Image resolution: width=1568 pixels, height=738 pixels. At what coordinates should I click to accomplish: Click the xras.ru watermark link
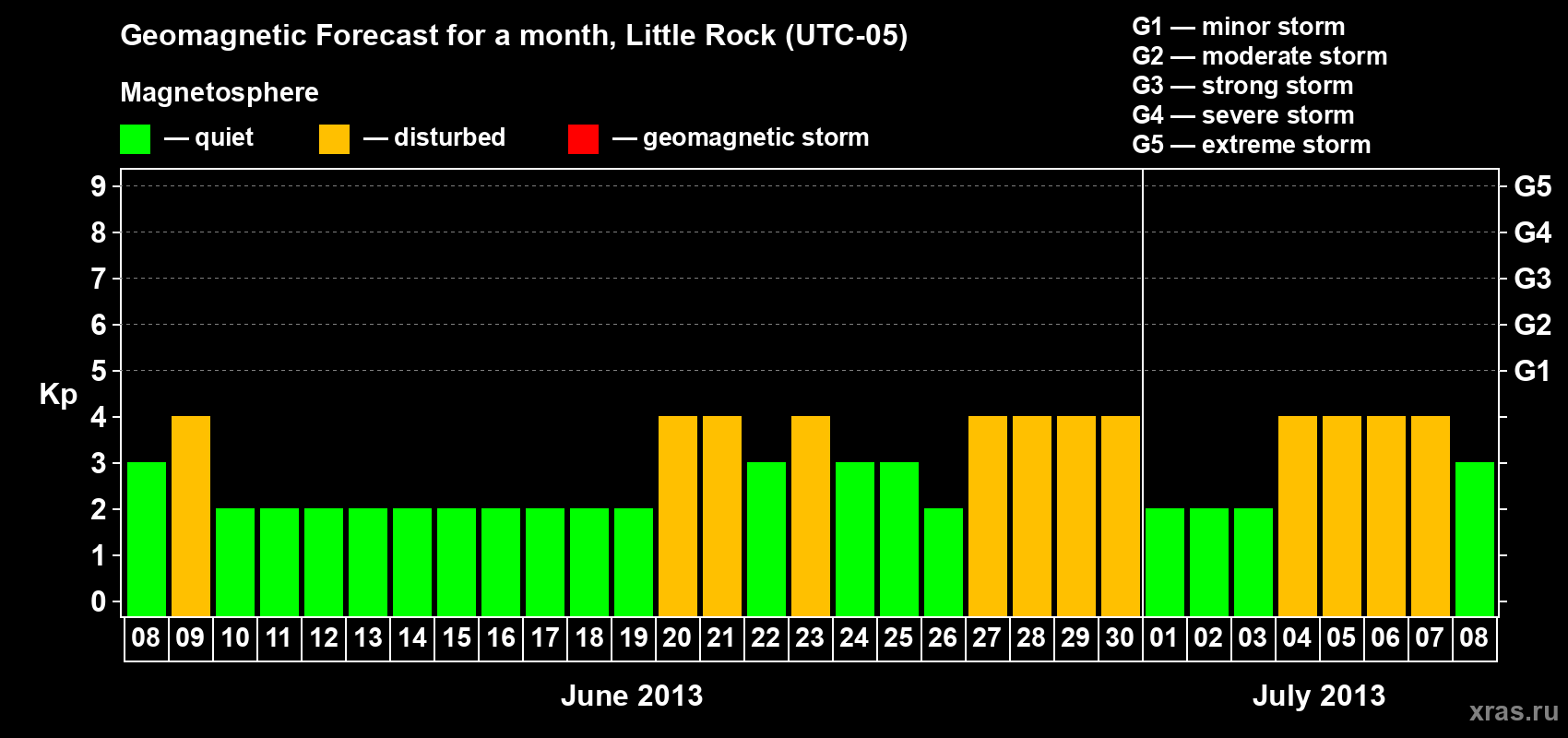tap(1514, 711)
